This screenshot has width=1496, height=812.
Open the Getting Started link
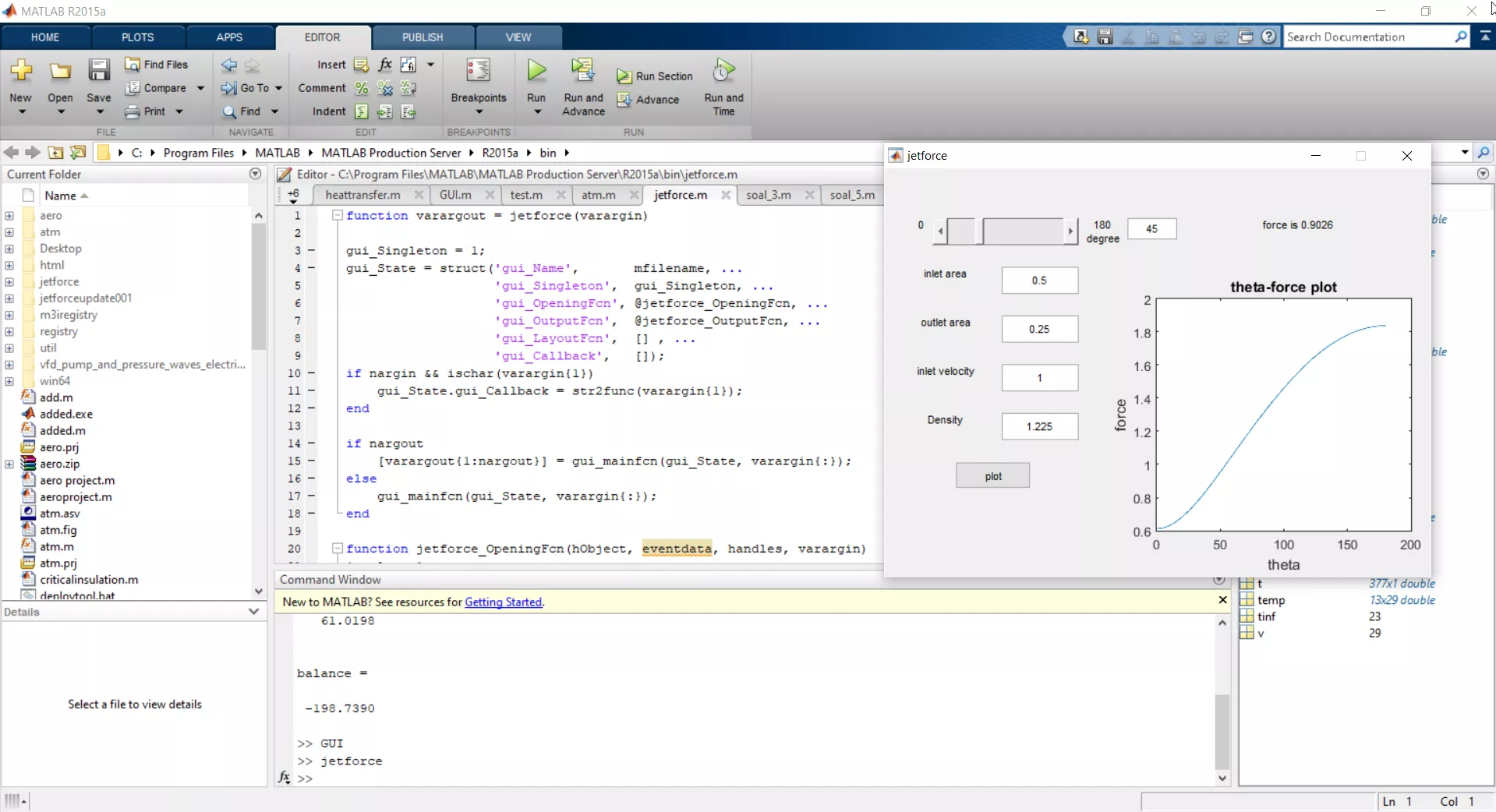[503, 602]
